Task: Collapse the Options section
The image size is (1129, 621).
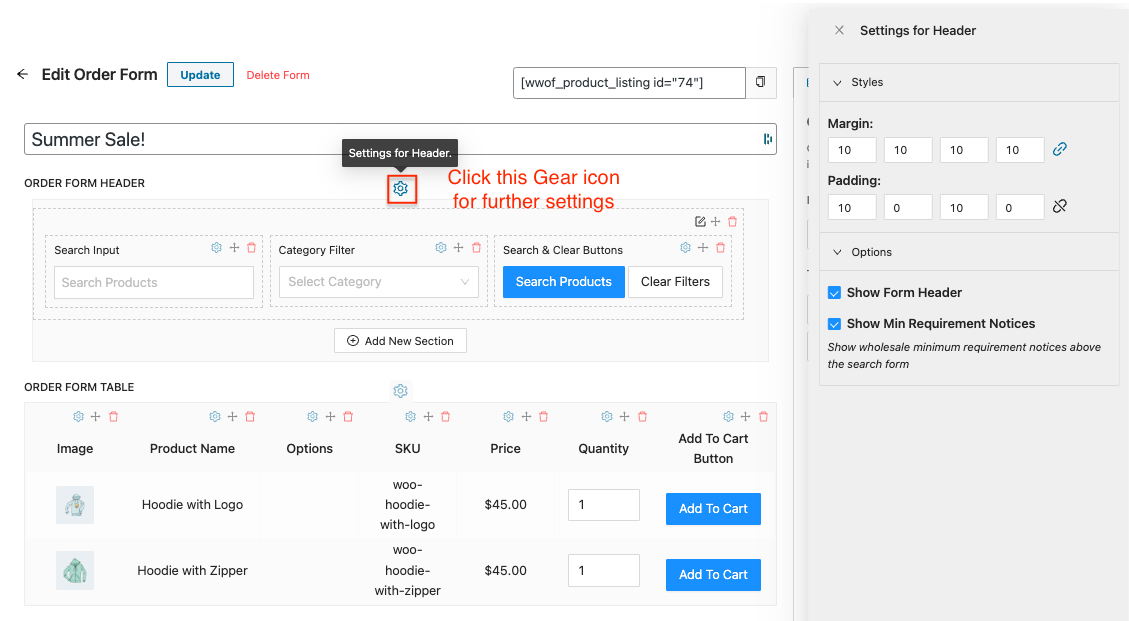Action: tap(838, 252)
